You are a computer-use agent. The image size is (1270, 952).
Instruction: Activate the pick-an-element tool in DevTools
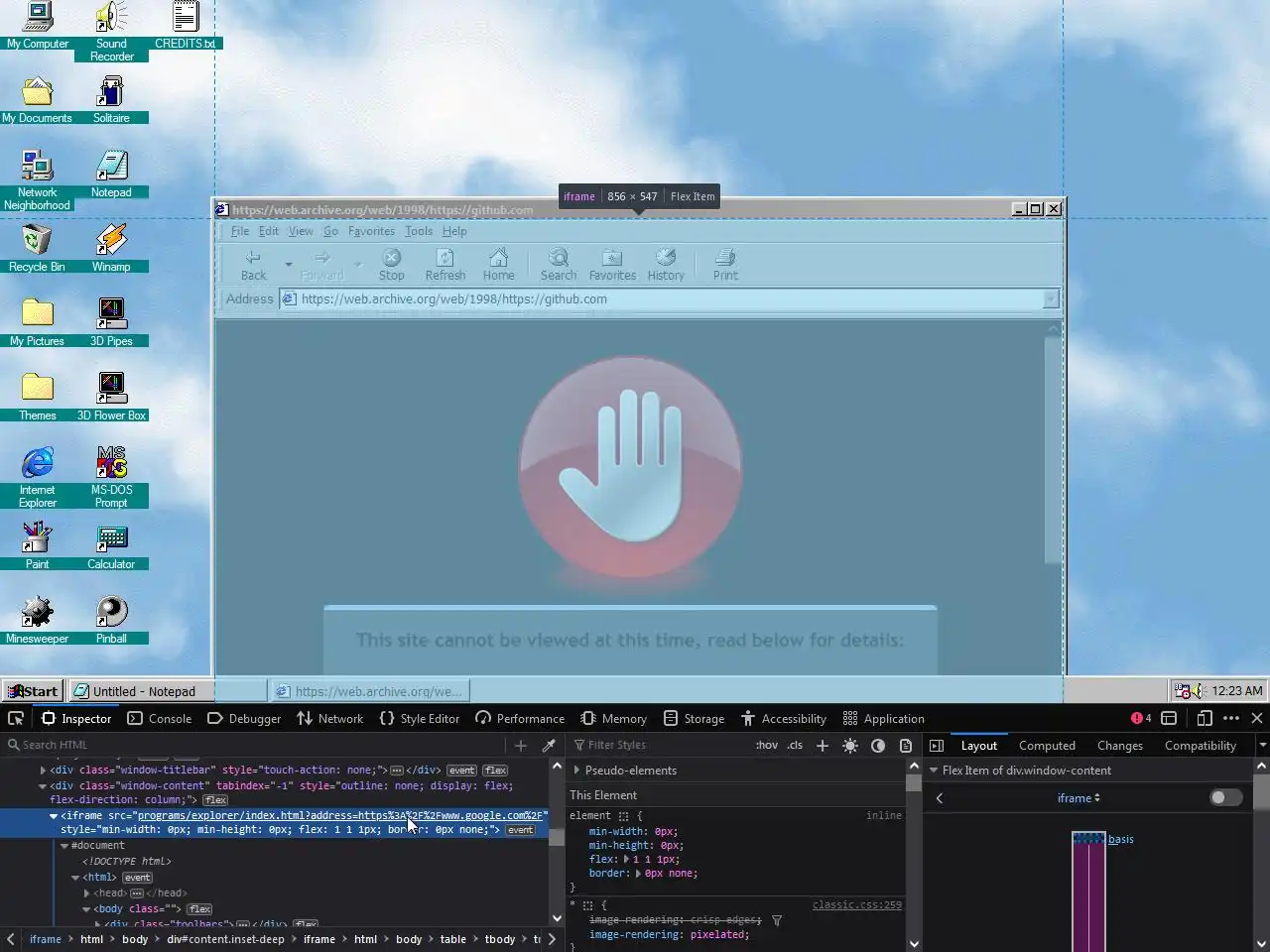16,718
